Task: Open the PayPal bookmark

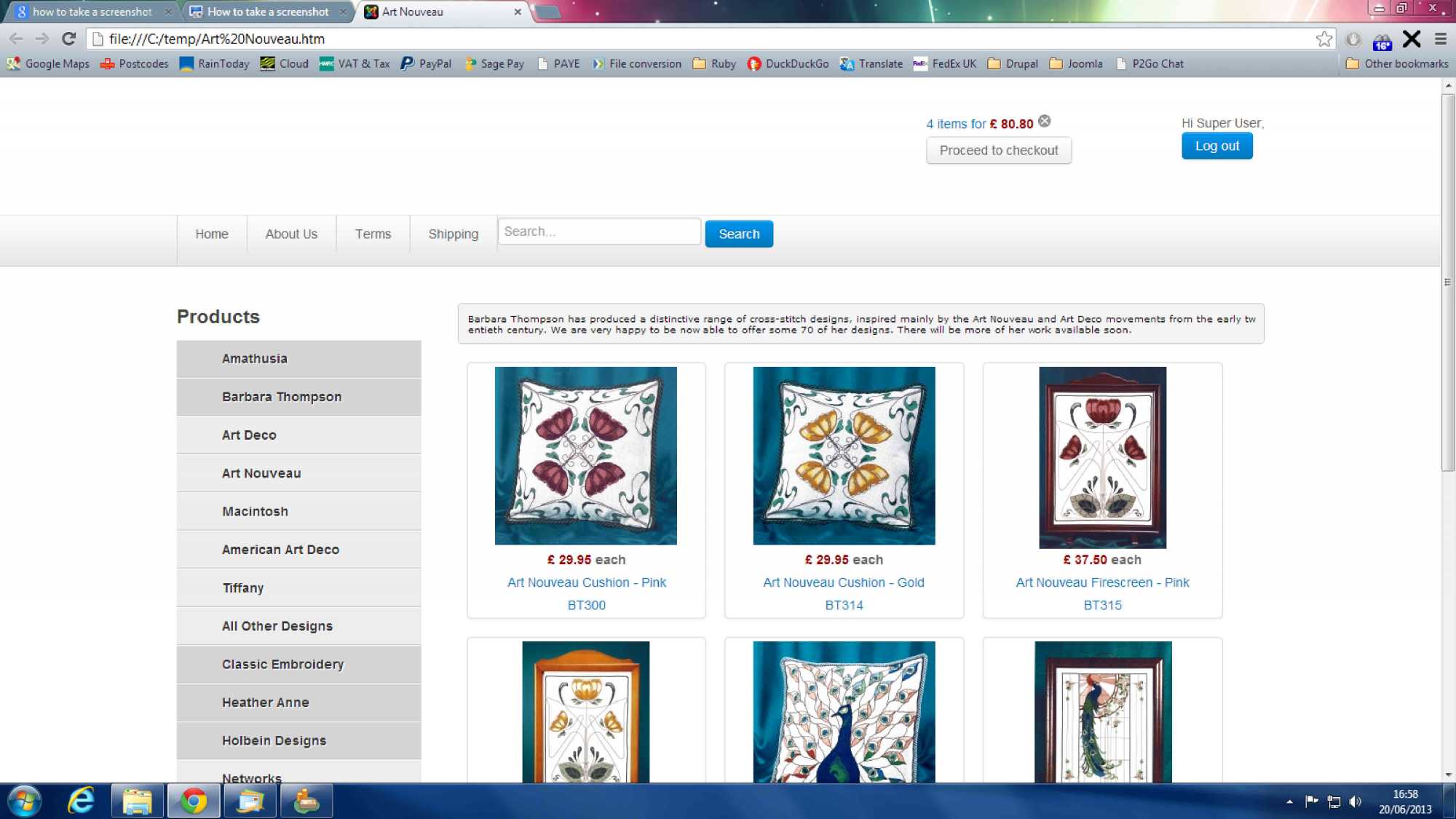Action: 426,63
